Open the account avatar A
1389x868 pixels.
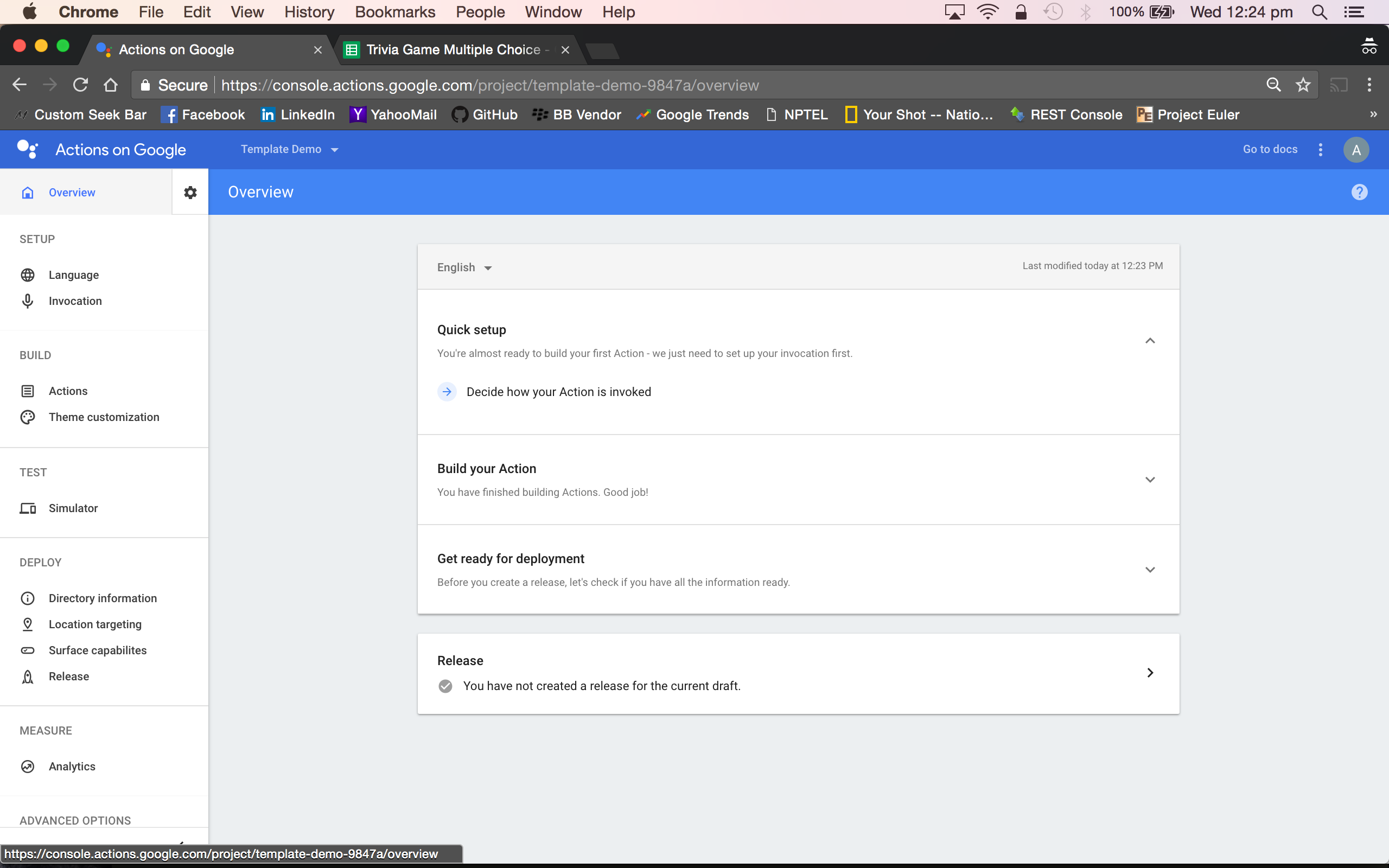[x=1356, y=150]
